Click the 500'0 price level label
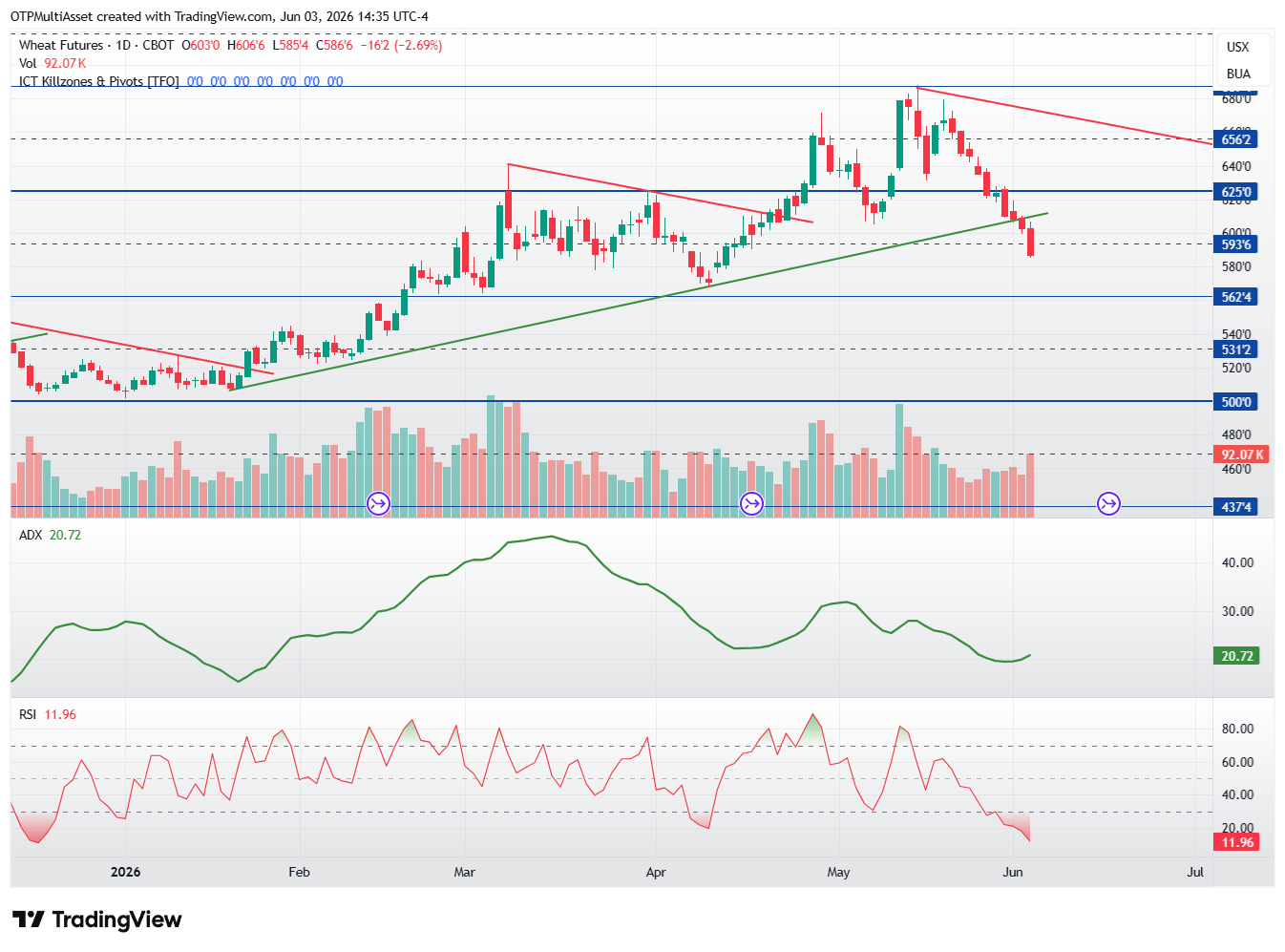This screenshot has height=952, width=1285. pyautogui.click(x=1235, y=402)
